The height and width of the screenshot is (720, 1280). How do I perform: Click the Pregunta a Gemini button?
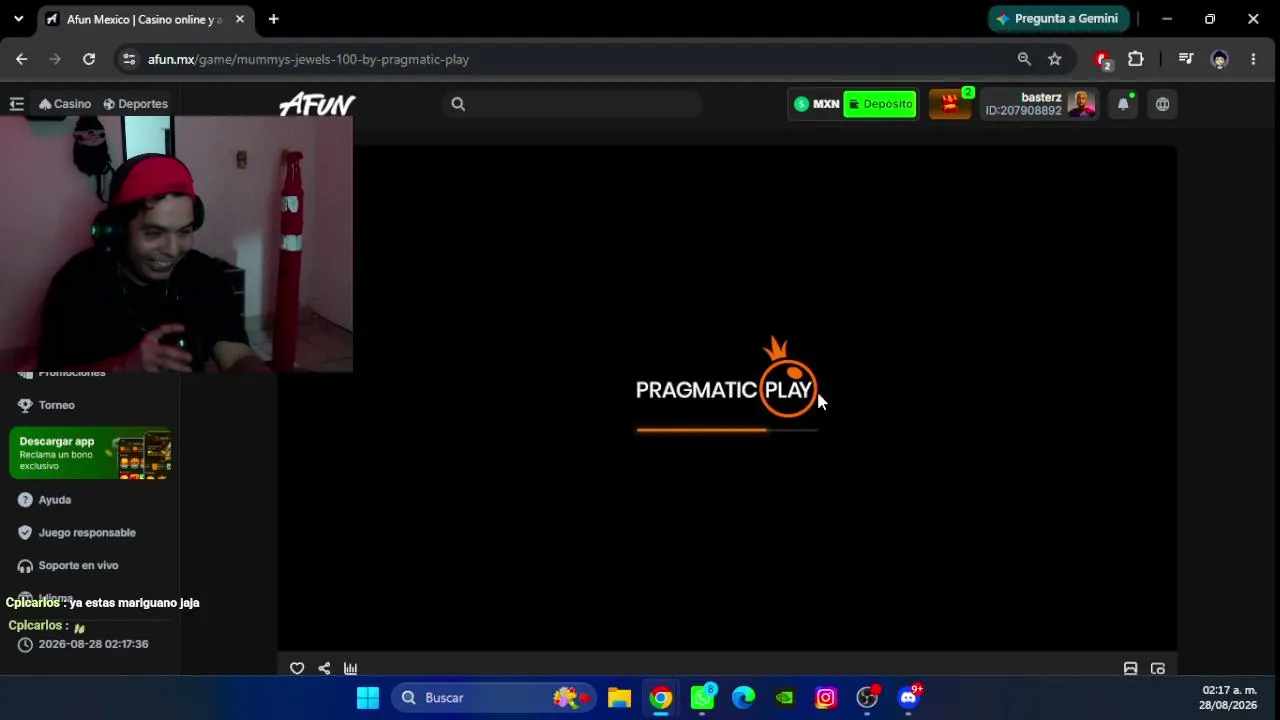click(1058, 19)
